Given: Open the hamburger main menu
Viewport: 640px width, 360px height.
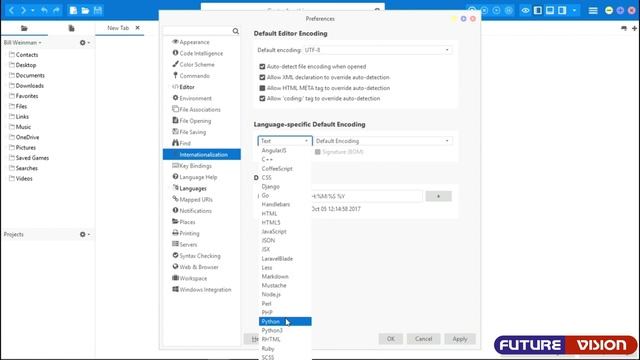Looking at the screenshot, I should point(593,10).
